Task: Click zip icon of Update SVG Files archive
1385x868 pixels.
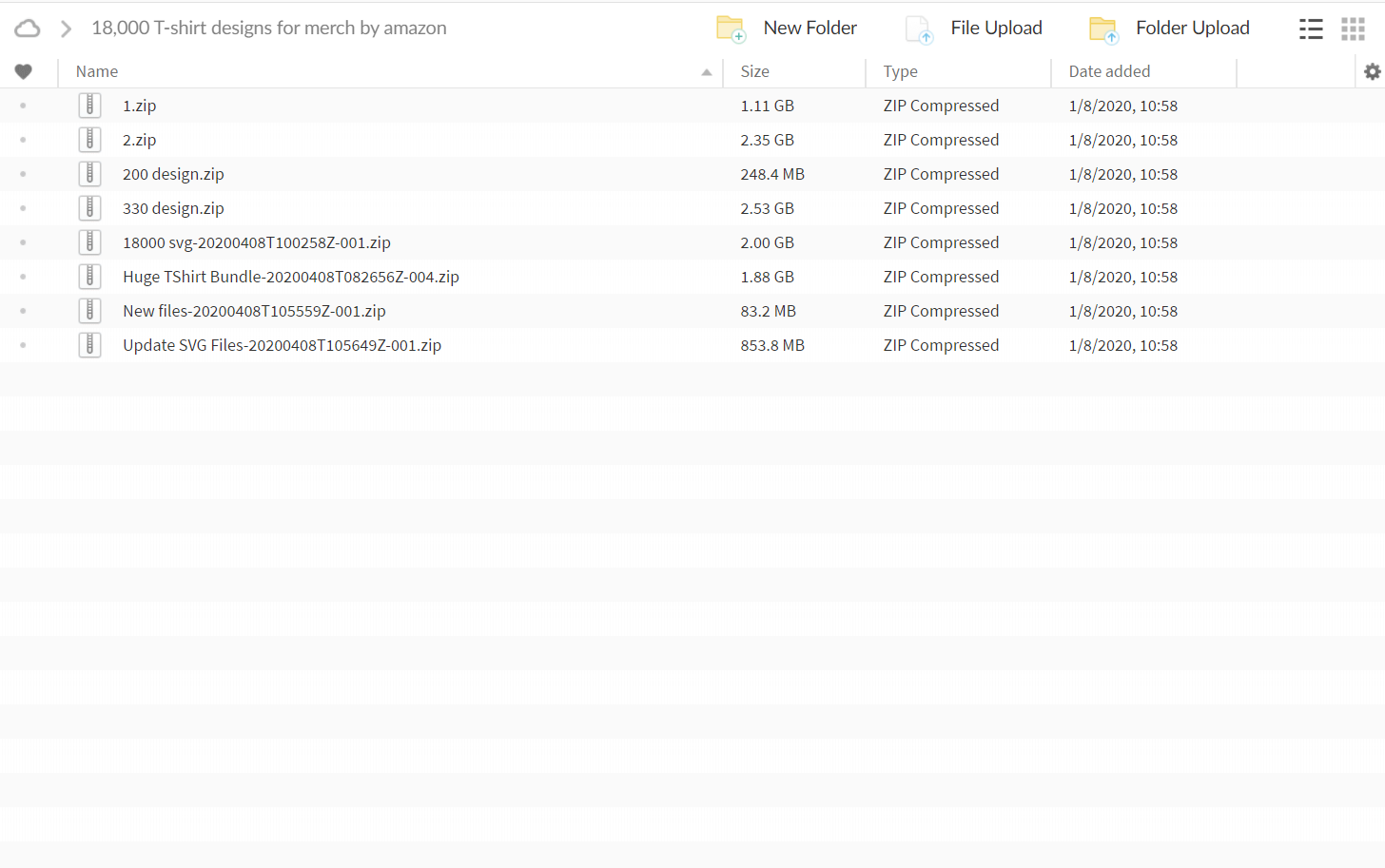Action: click(89, 345)
